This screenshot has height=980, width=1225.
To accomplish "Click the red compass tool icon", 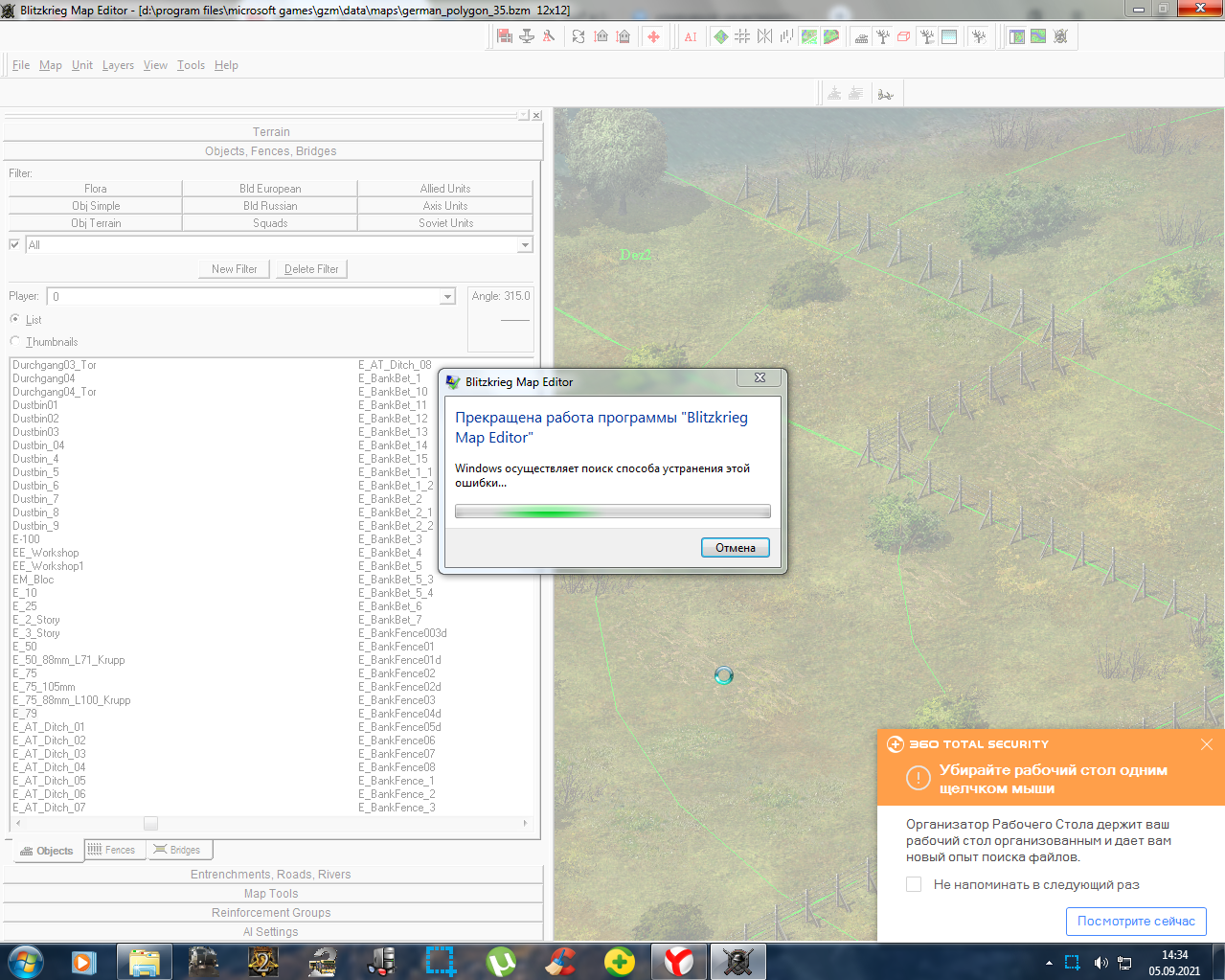I will [x=549, y=36].
